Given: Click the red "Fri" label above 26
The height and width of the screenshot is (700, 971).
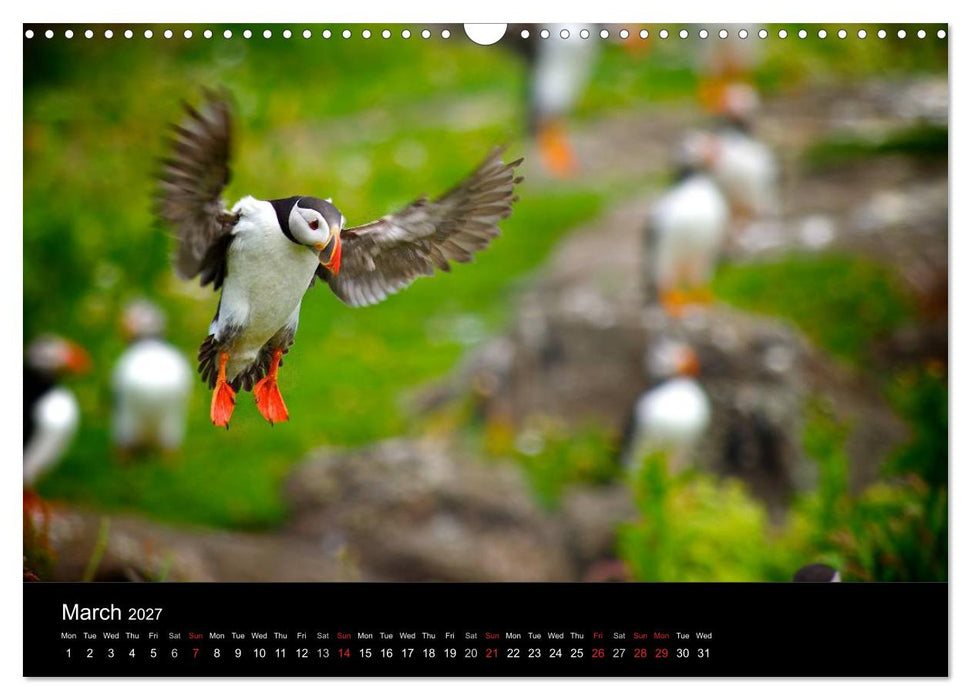Looking at the screenshot, I should (598, 636).
